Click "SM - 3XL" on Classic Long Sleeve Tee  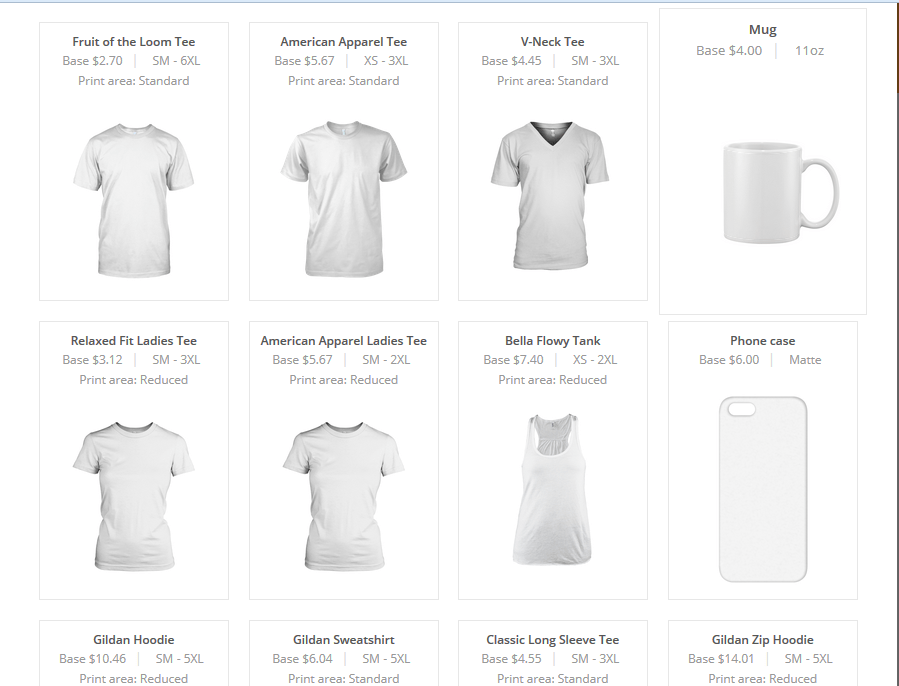(x=595, y=658)
